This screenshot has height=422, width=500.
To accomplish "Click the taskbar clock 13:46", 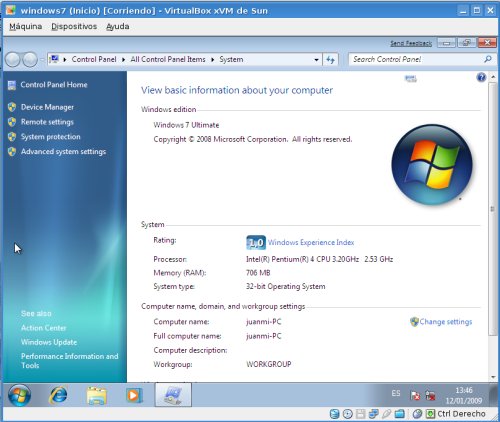I will [464, 390].
